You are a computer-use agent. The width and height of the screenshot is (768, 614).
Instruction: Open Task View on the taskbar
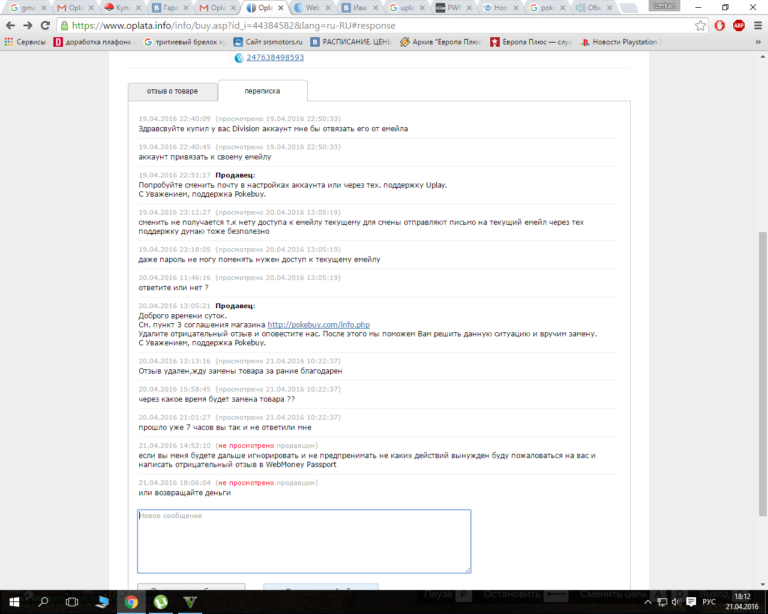pyautogui.click(x=72, y=602)
